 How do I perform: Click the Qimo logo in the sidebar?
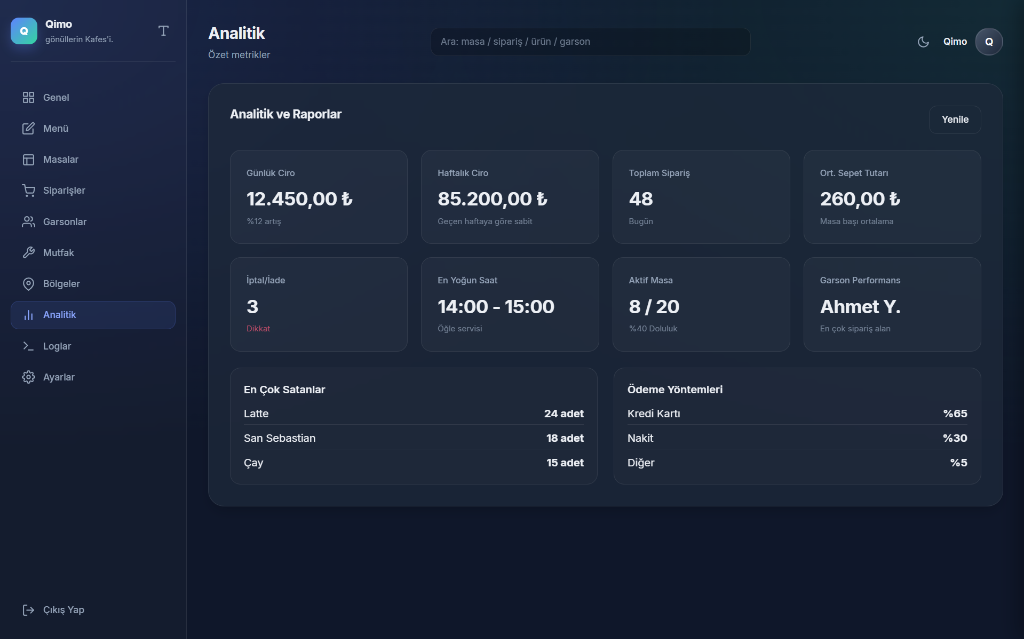[x=24, y=31]
